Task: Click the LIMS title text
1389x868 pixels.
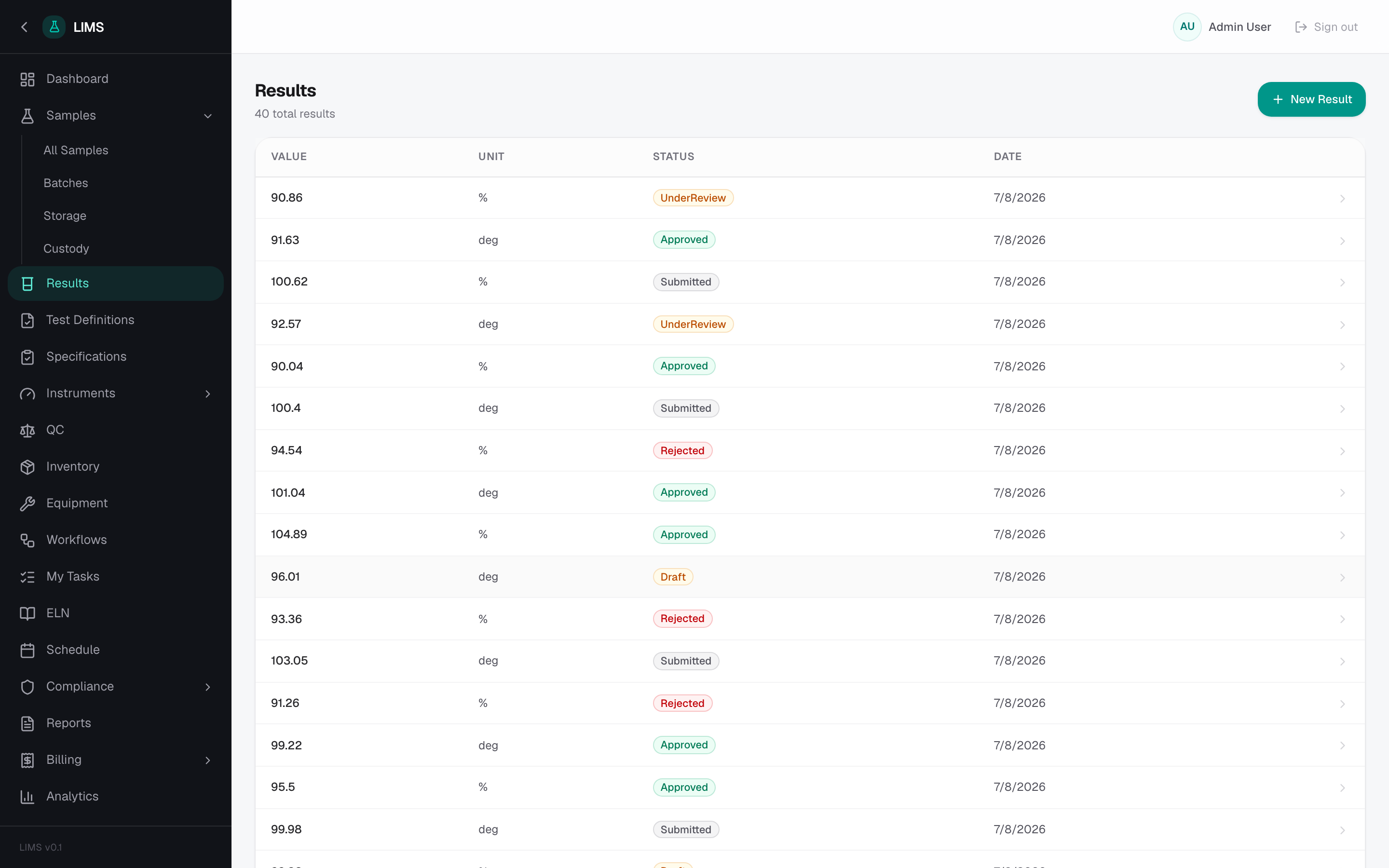Action: pyautogui.click(x=88, y=27)
